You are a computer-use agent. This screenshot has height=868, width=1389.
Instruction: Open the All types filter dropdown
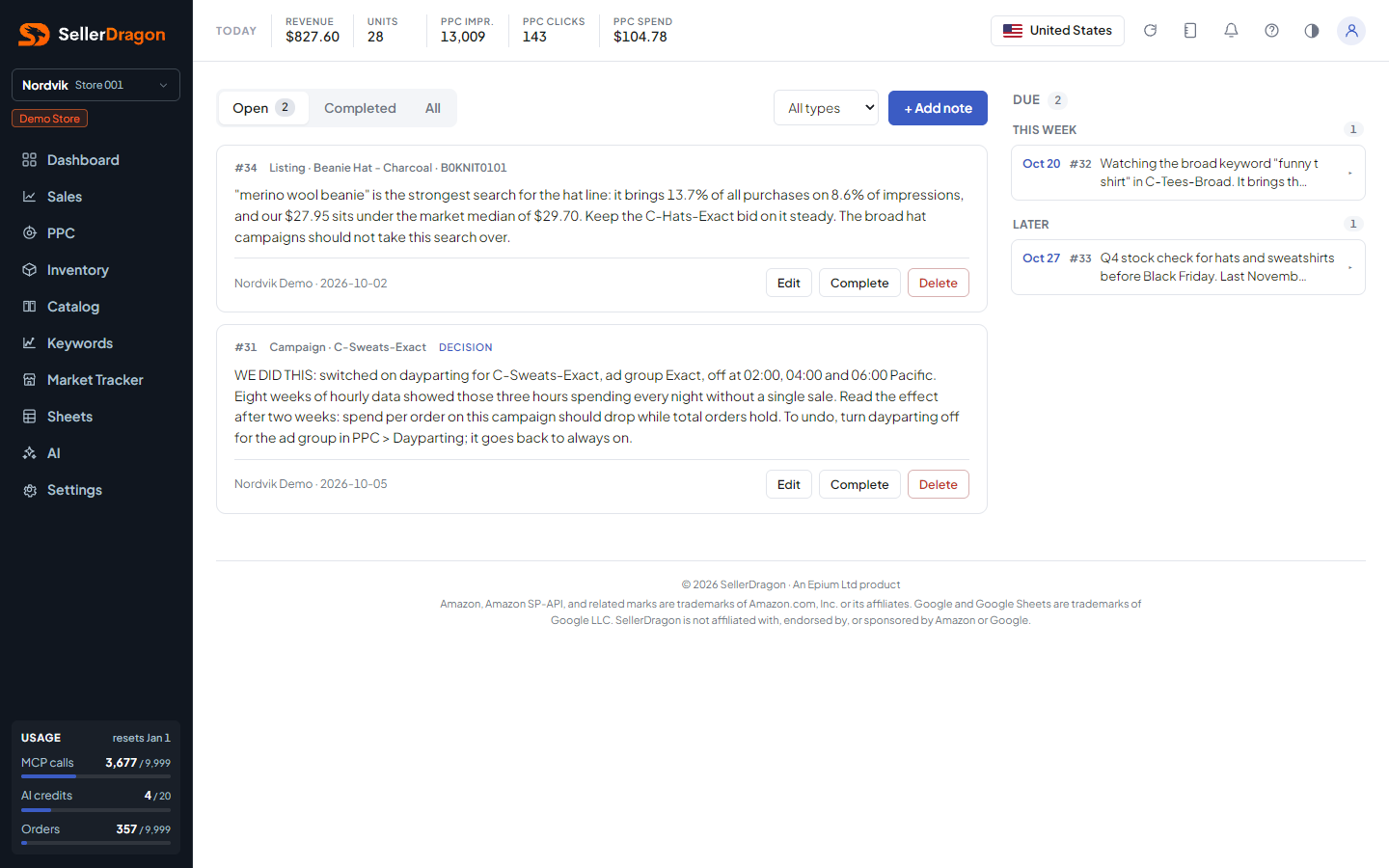click(x=826, y=108)
